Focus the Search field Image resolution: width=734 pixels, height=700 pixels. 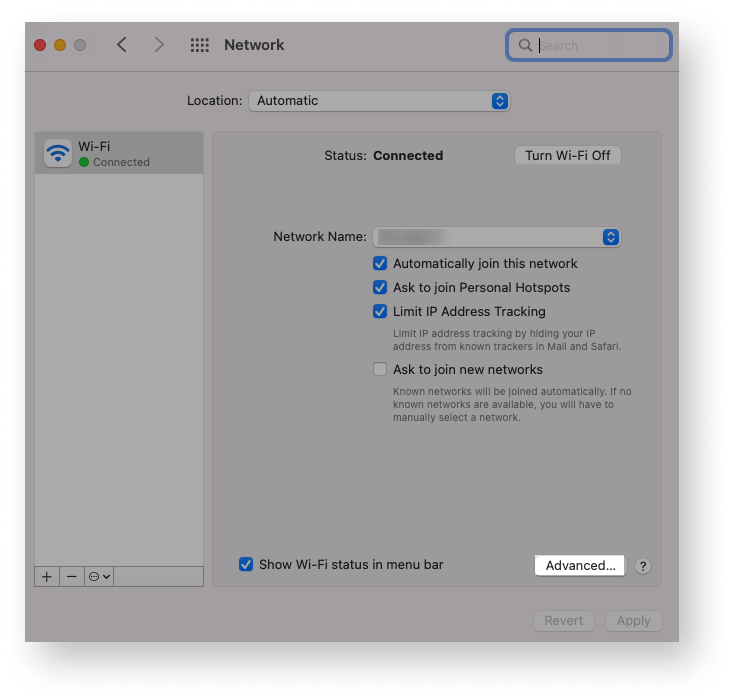pos(589,45)
